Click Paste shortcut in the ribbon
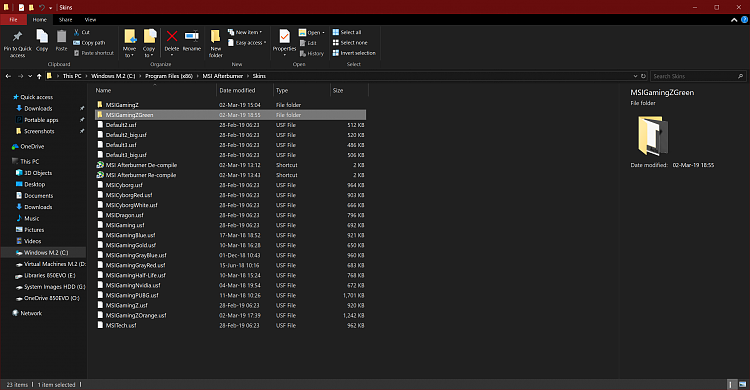 tap(94, 53)
